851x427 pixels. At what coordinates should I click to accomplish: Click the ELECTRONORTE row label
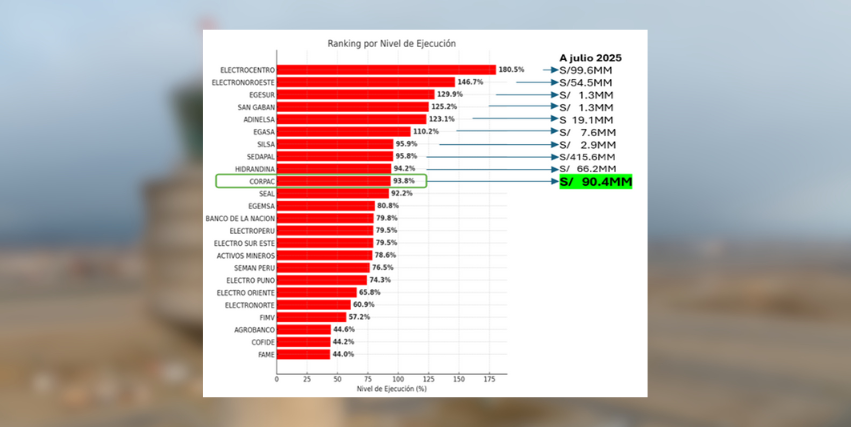(250, 305)
